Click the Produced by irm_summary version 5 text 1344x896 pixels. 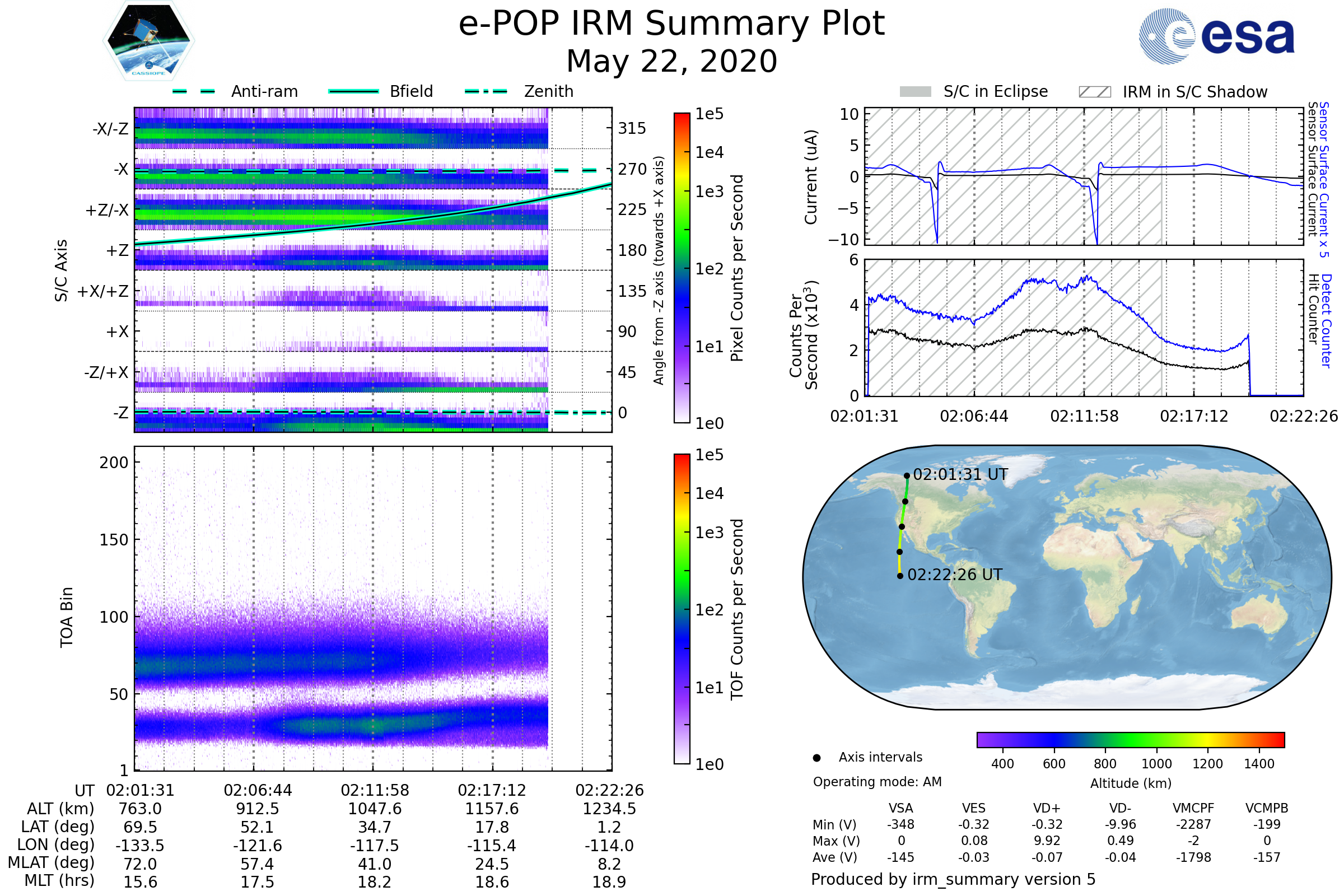click(953, 879)
